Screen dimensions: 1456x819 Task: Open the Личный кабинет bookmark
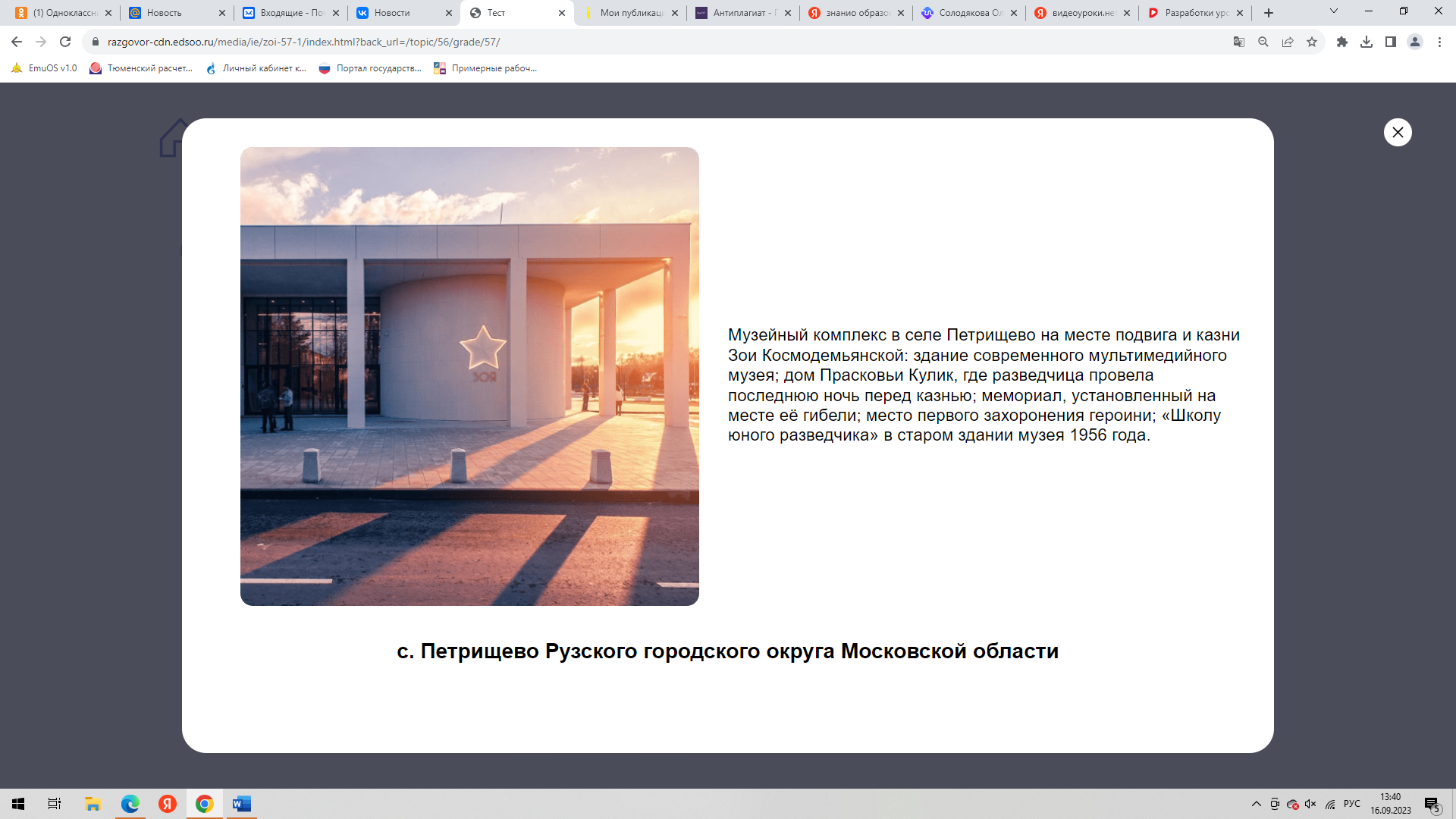256,68
